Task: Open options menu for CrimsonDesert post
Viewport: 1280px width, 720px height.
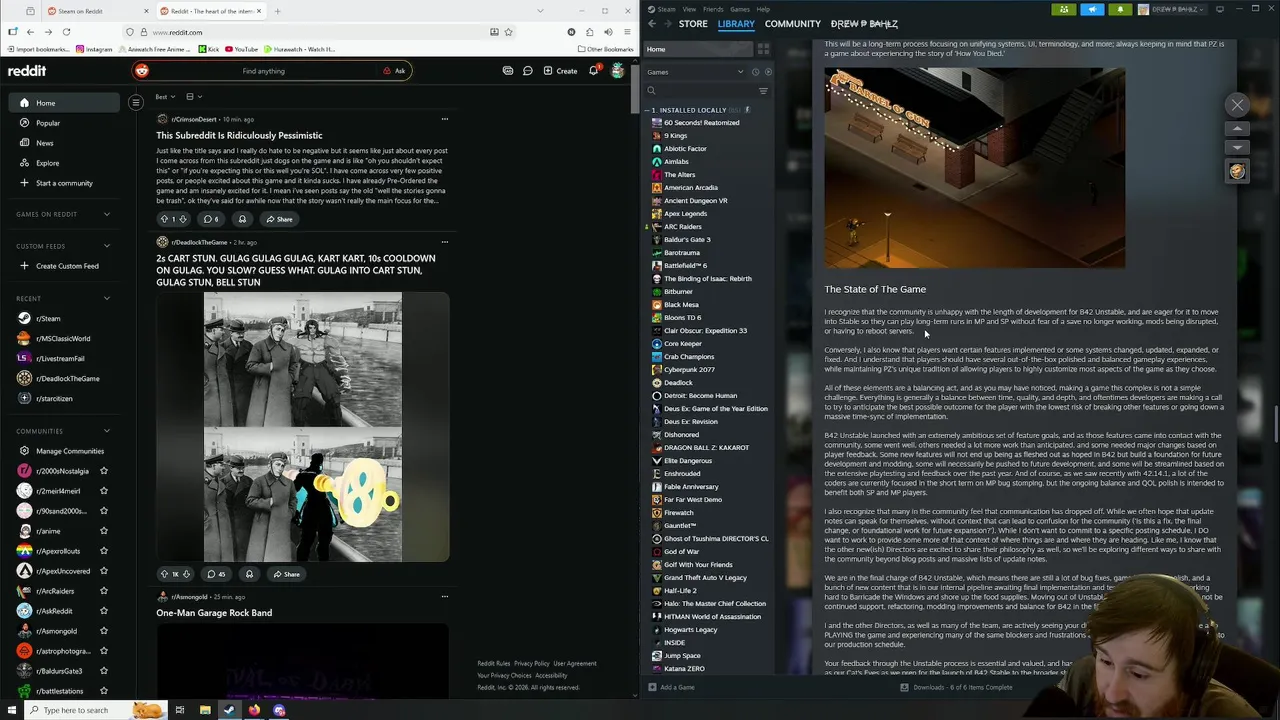Action: click(445, 120)
